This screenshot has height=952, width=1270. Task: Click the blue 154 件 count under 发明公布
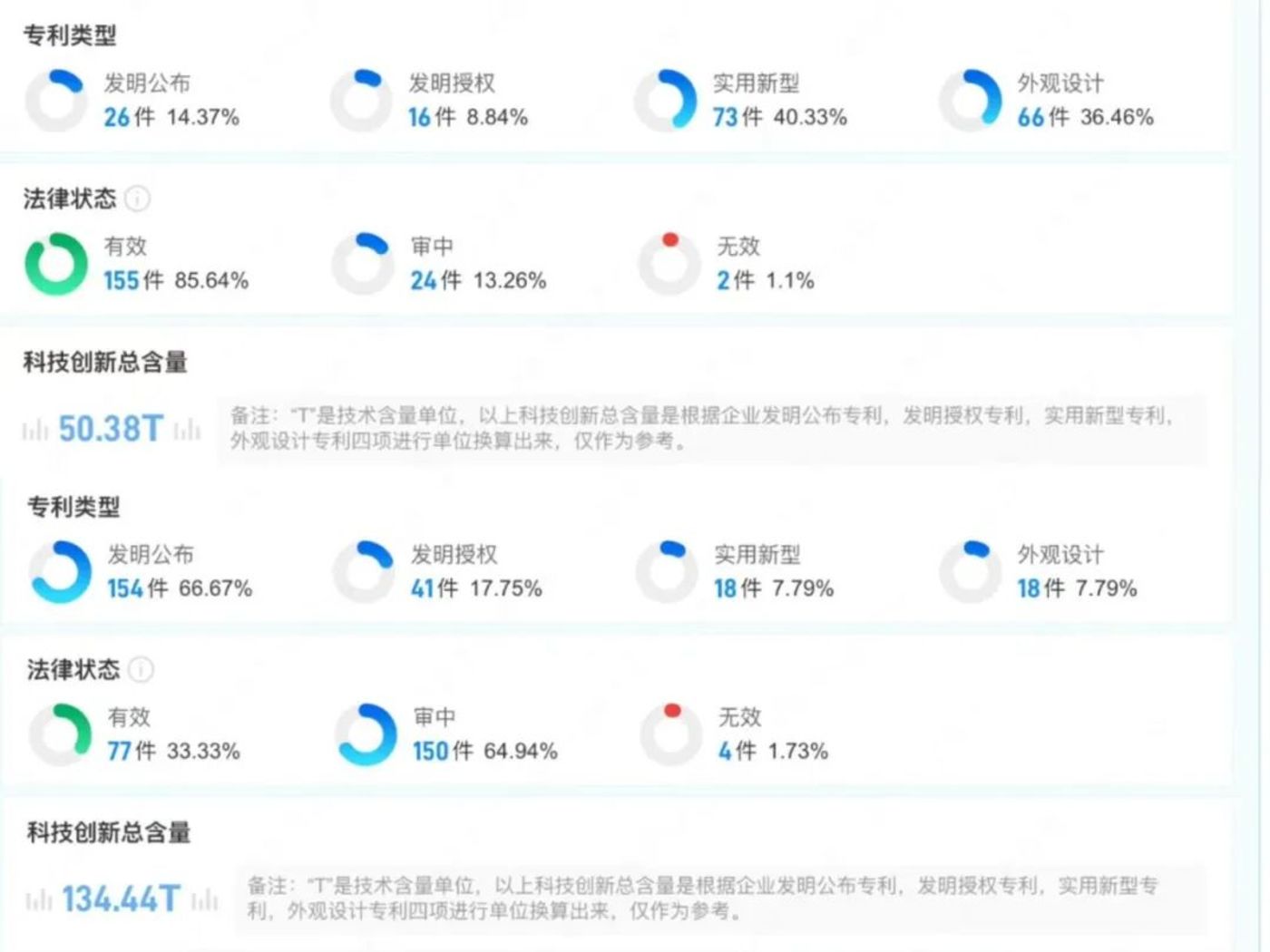127,588
